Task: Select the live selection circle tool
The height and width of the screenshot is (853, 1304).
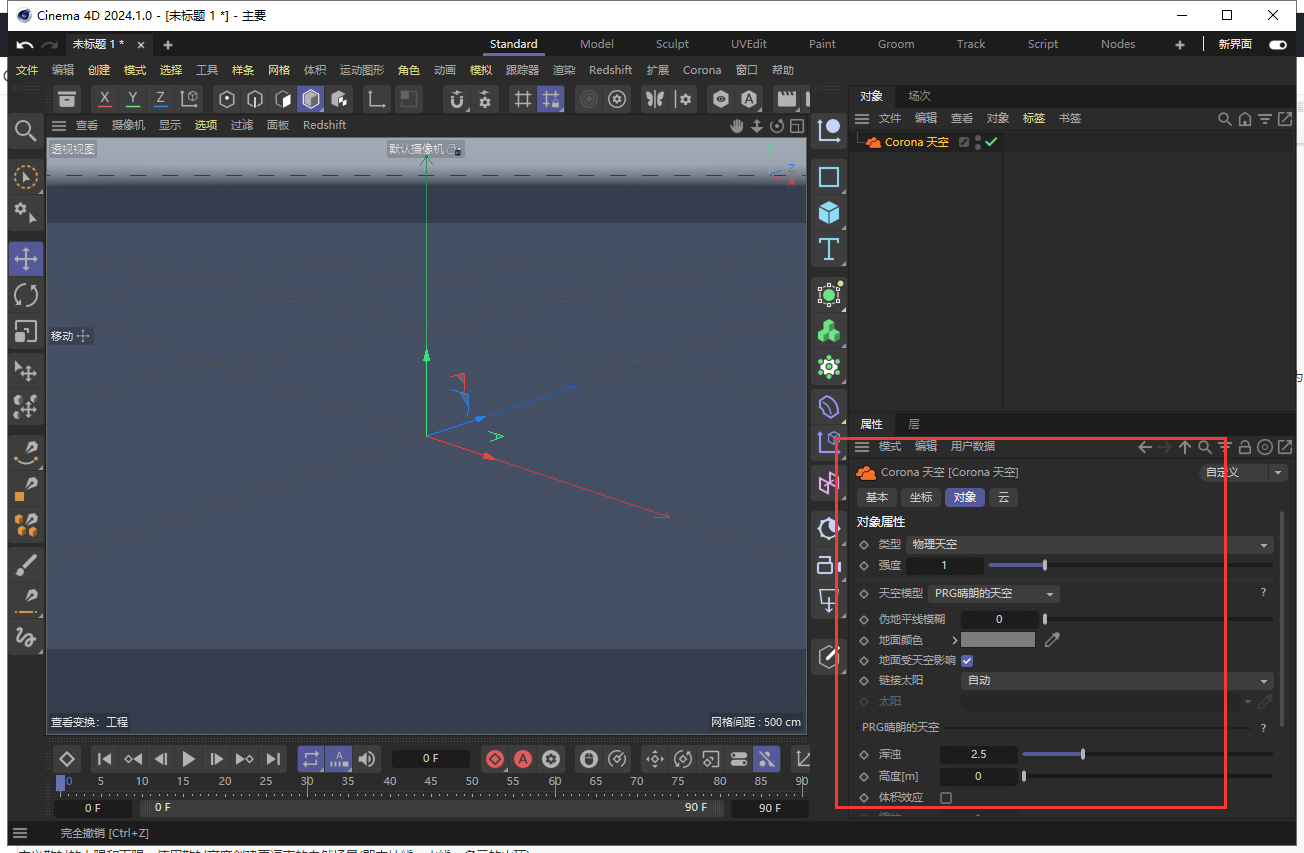Action: click(26, 178)
